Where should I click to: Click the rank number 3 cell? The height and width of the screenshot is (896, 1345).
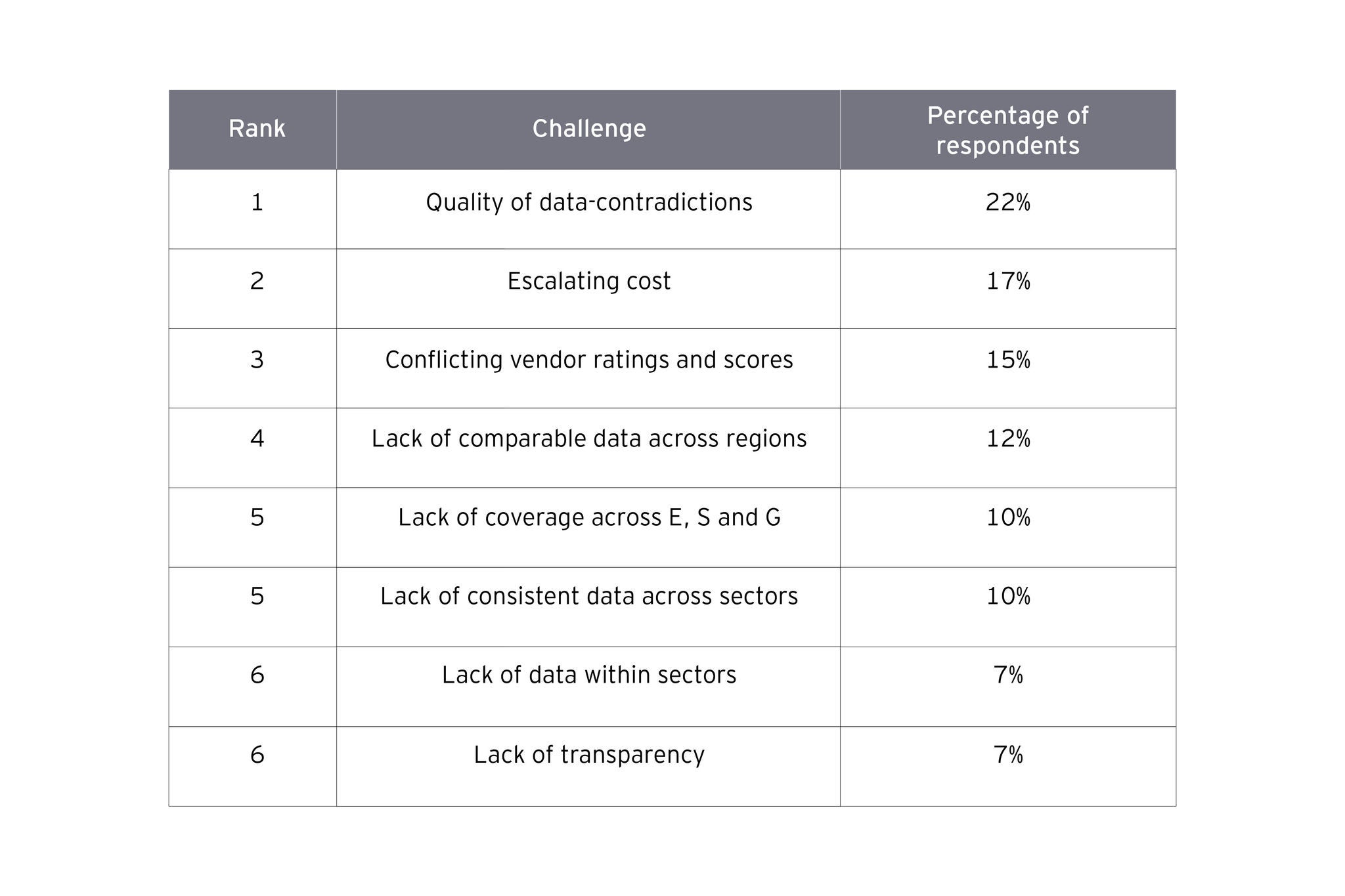[257, 360]
